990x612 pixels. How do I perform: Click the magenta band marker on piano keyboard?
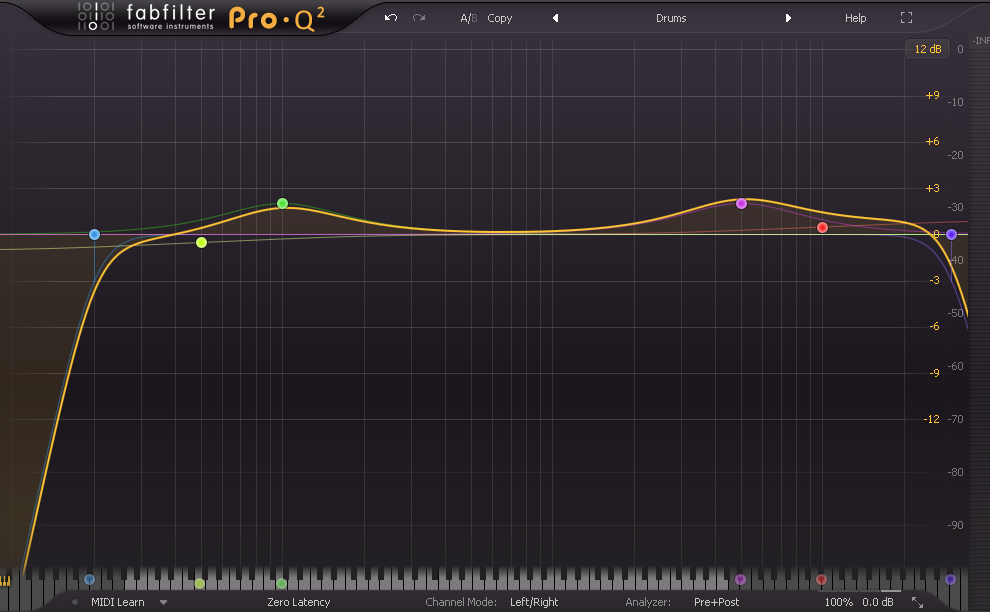[741, 579]
